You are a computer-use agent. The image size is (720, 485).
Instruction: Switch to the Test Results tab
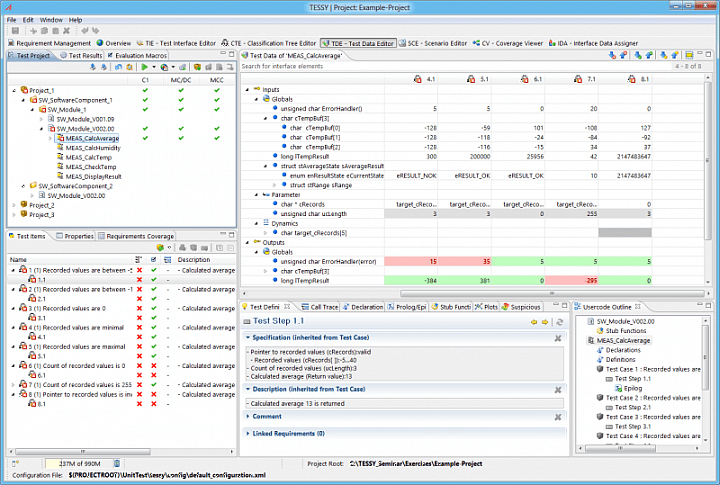[x=84, y=56]
